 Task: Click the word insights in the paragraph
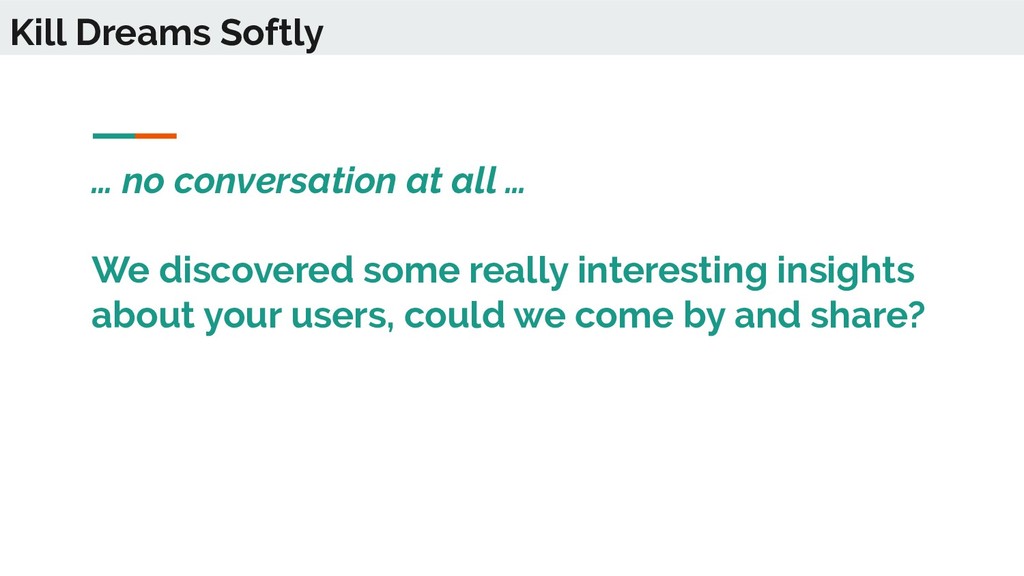tap(845, 272)
